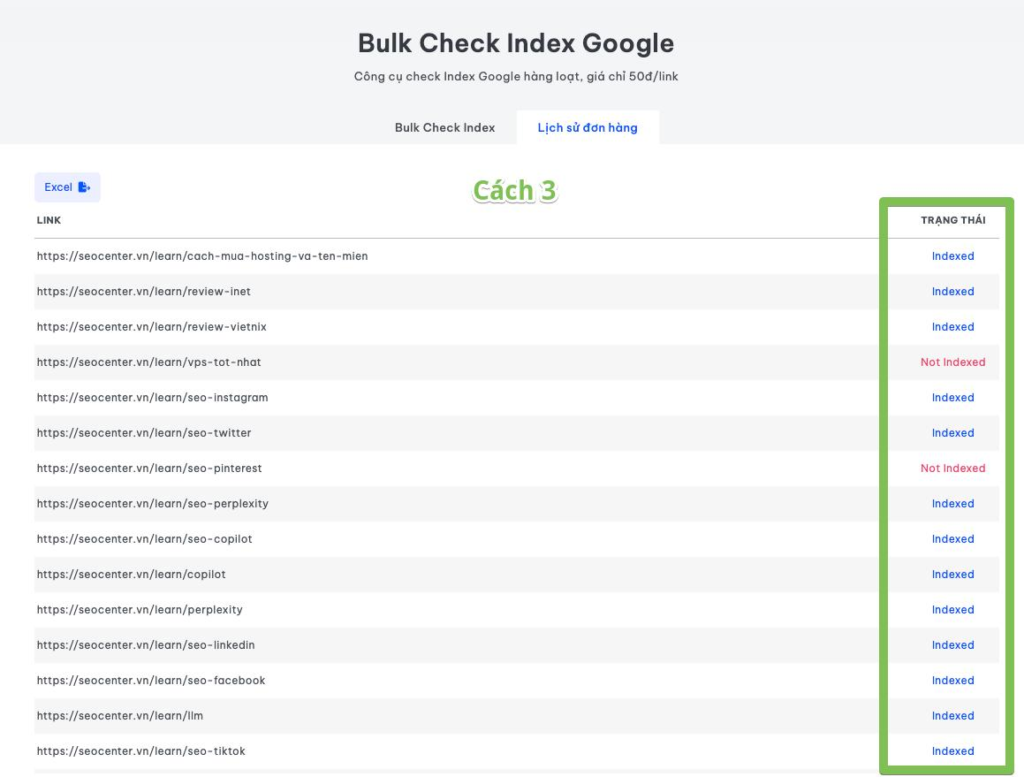Switch to the Bulk Check Index tab
The width and height of the screenshot is (1024, 777).
(444, 128)
